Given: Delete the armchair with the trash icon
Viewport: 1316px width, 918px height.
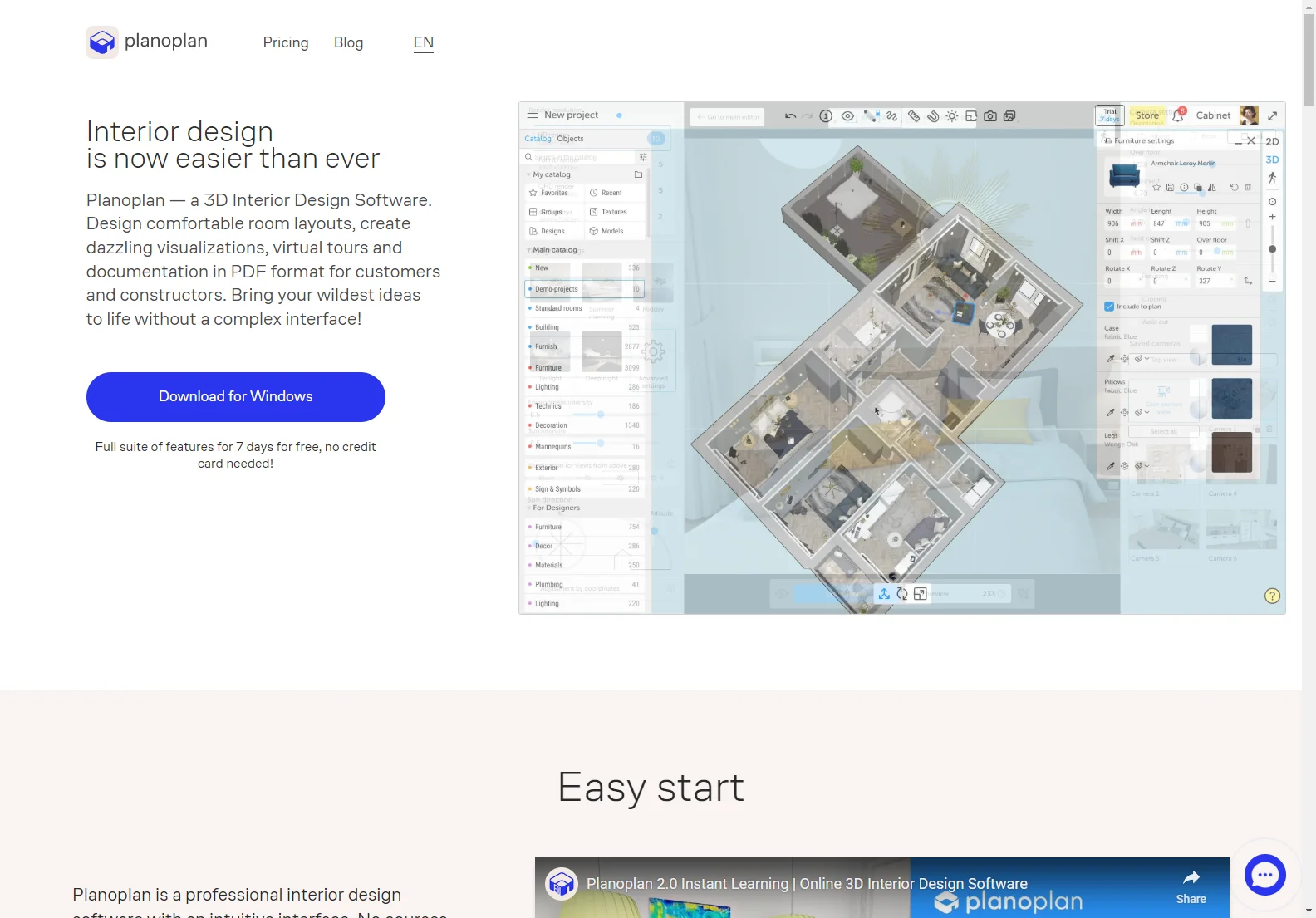Looking at the screenshot, I should [1248, 188].
